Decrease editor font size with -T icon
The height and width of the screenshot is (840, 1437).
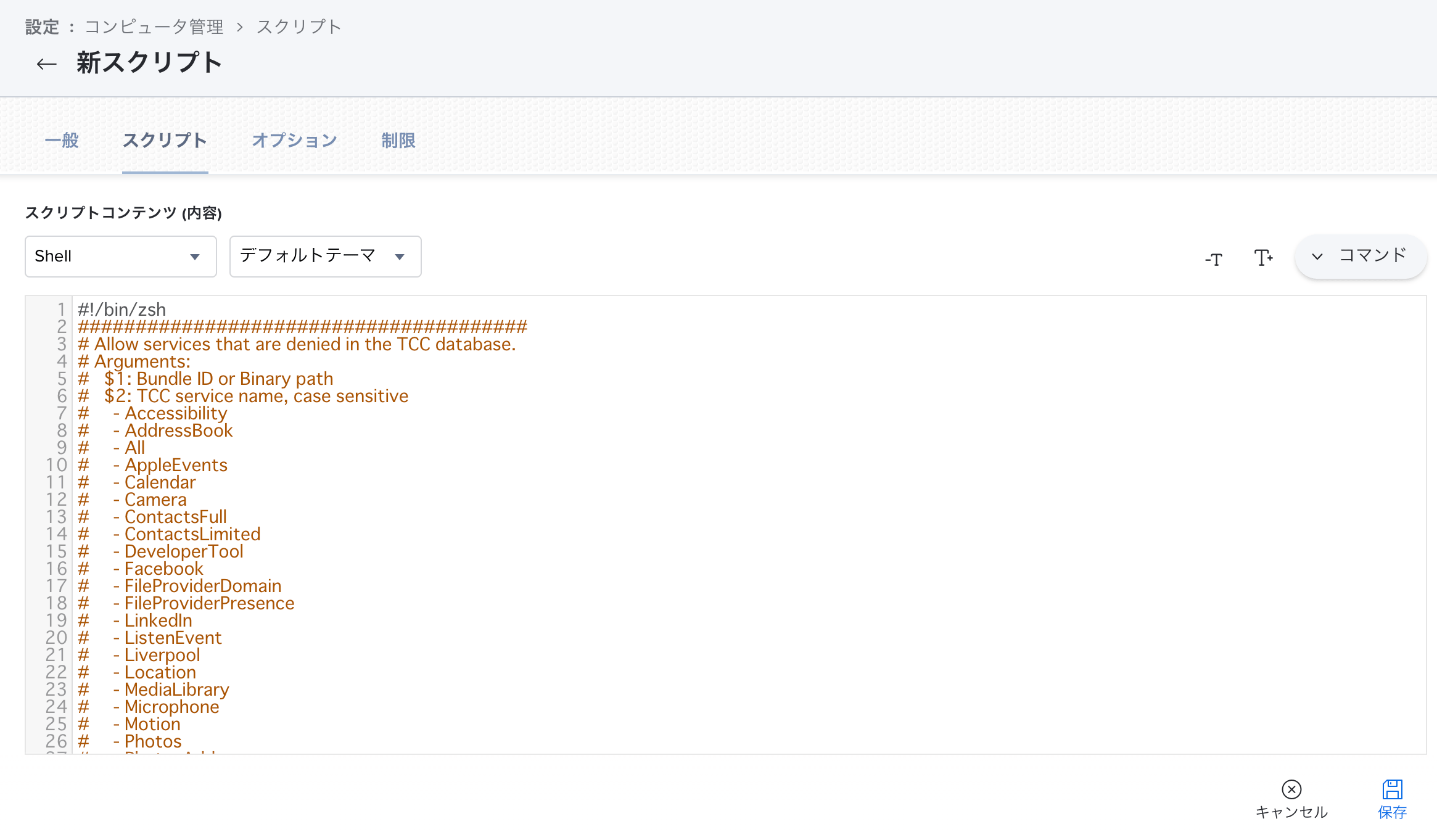point(1213,258)
